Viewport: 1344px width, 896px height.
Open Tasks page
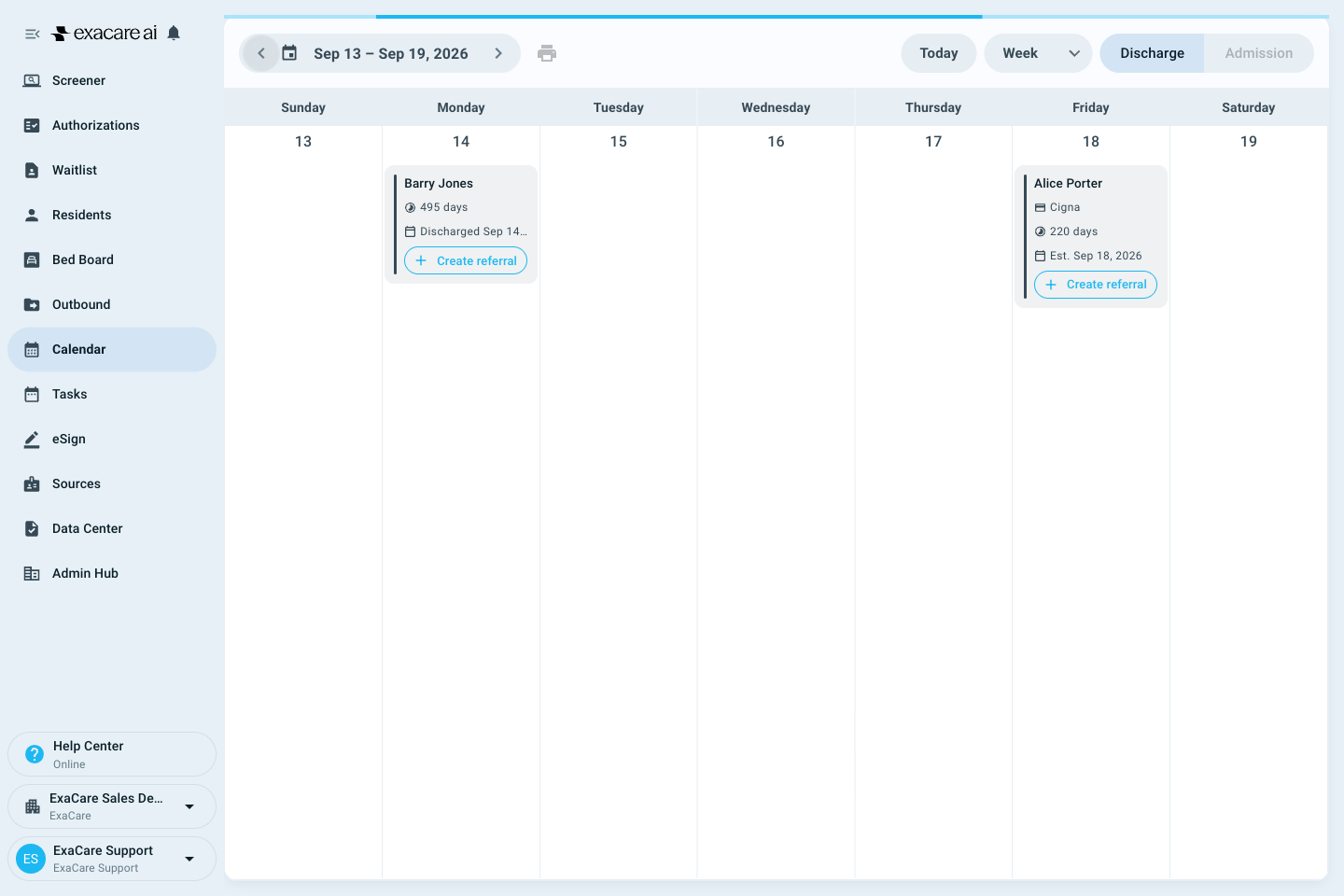(112, 395)
